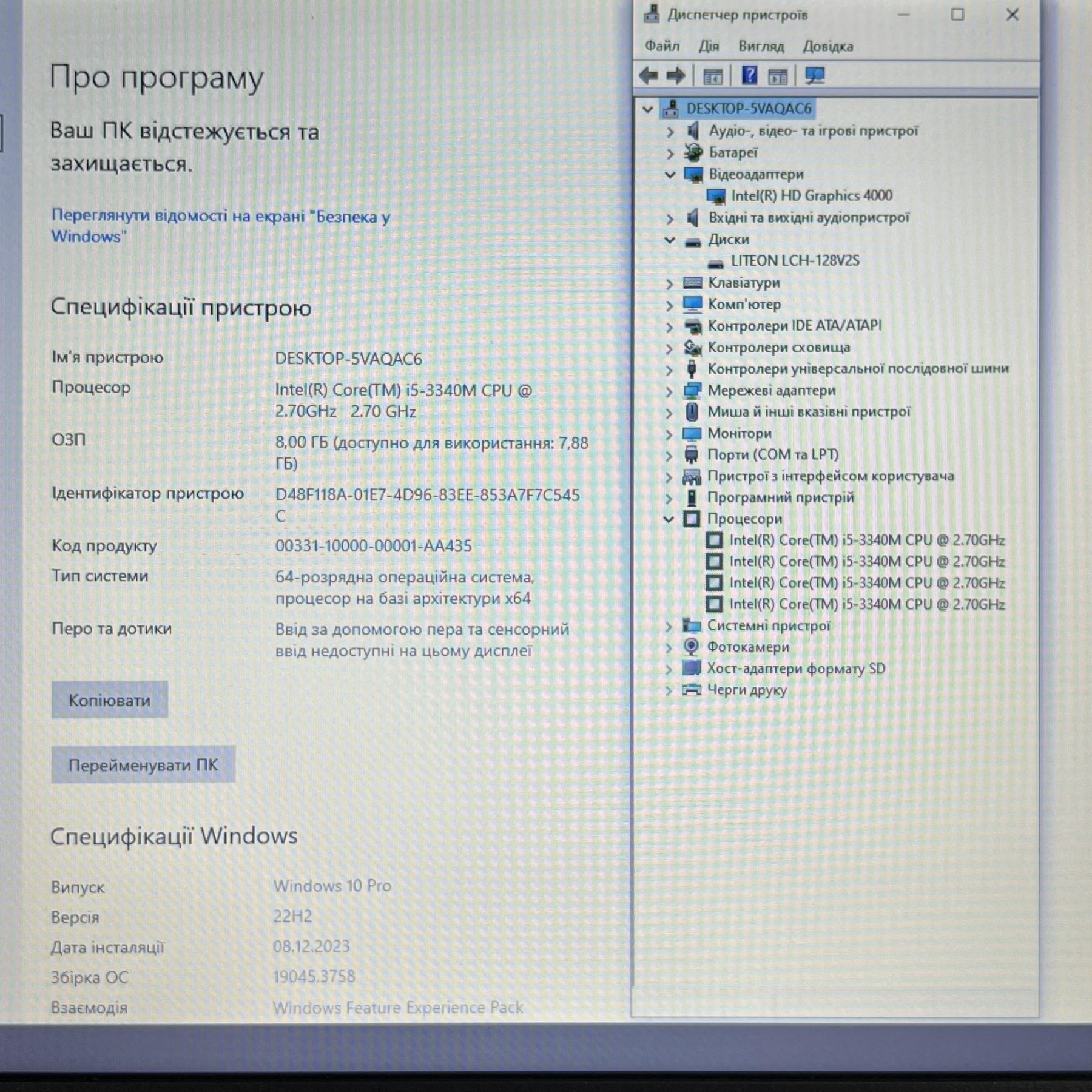The width and height of the screenshot is (1092, 1092).
Task: Click the processor icon beside Процесори
Action: click(x=692, y=519)
